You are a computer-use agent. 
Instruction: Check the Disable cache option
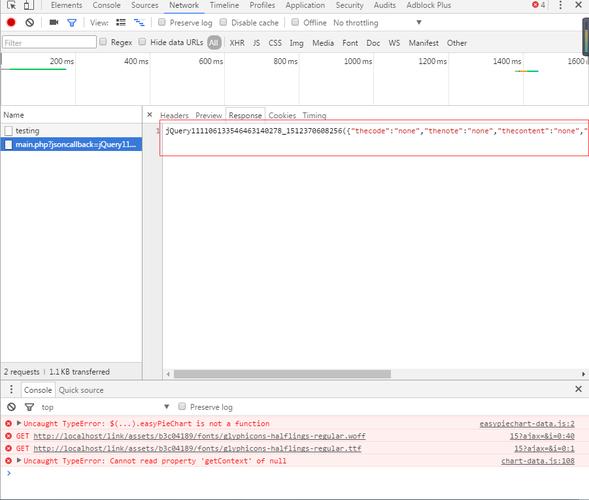click(x=223, y=22)
